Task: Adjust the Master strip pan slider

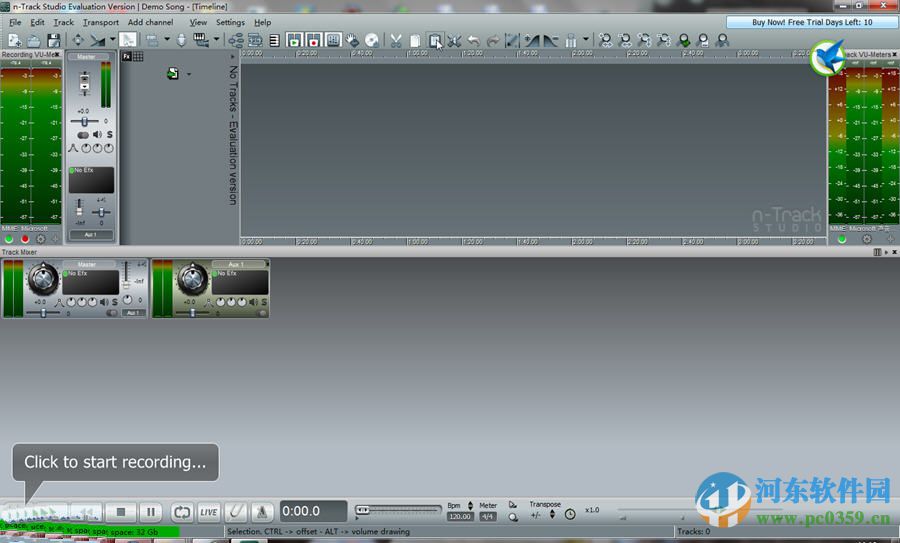Action: tap(84, 121)
